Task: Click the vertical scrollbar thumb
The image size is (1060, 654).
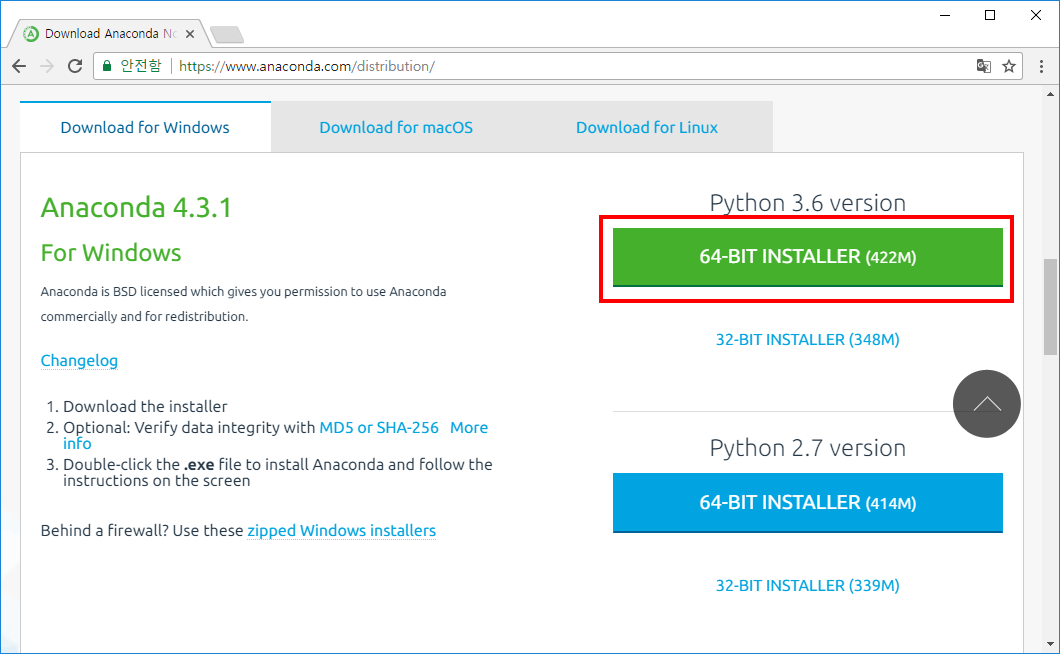Action: tap(1050, 306)
